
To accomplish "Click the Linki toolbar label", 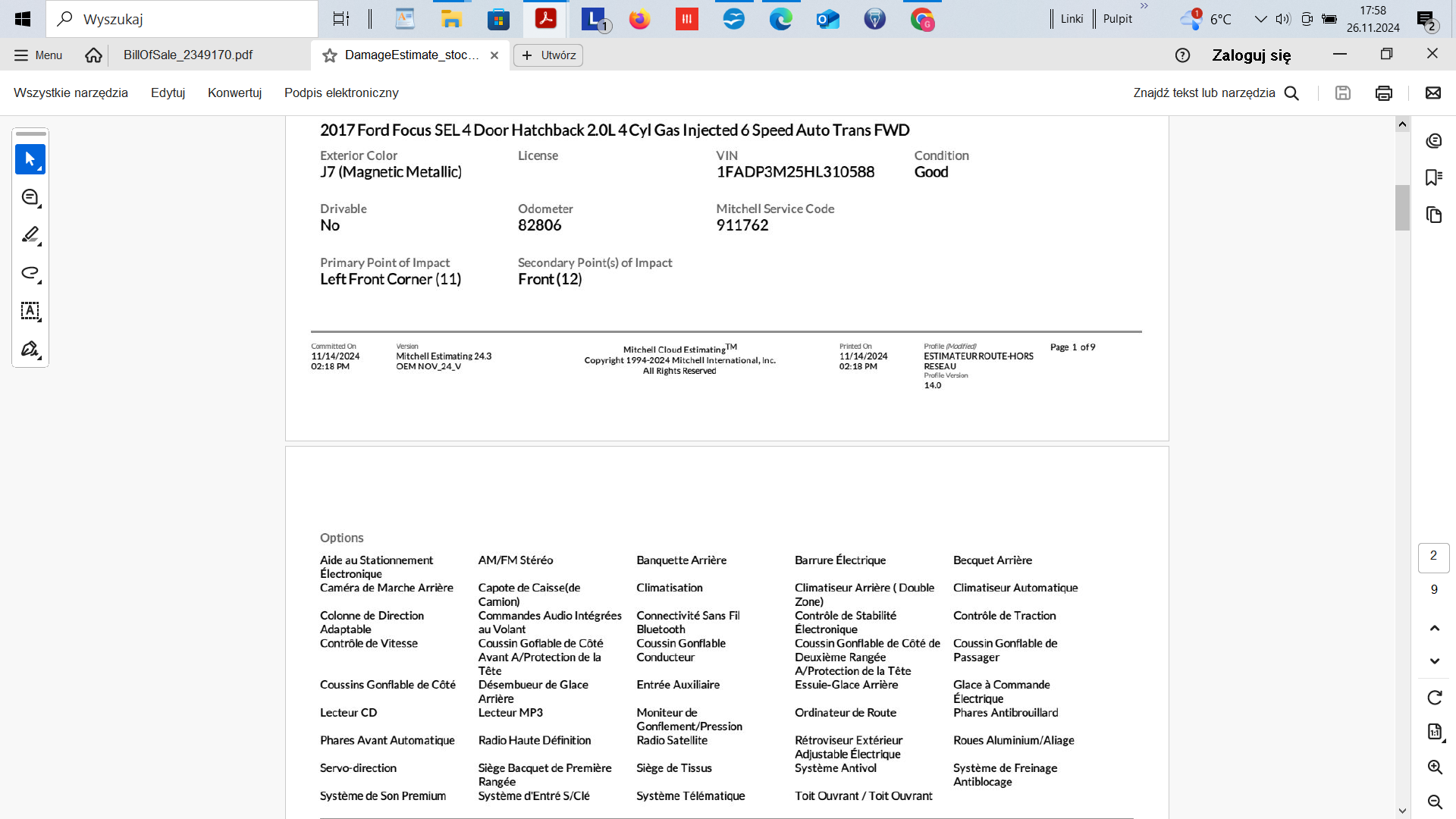I will click(x=1072, y=19).
